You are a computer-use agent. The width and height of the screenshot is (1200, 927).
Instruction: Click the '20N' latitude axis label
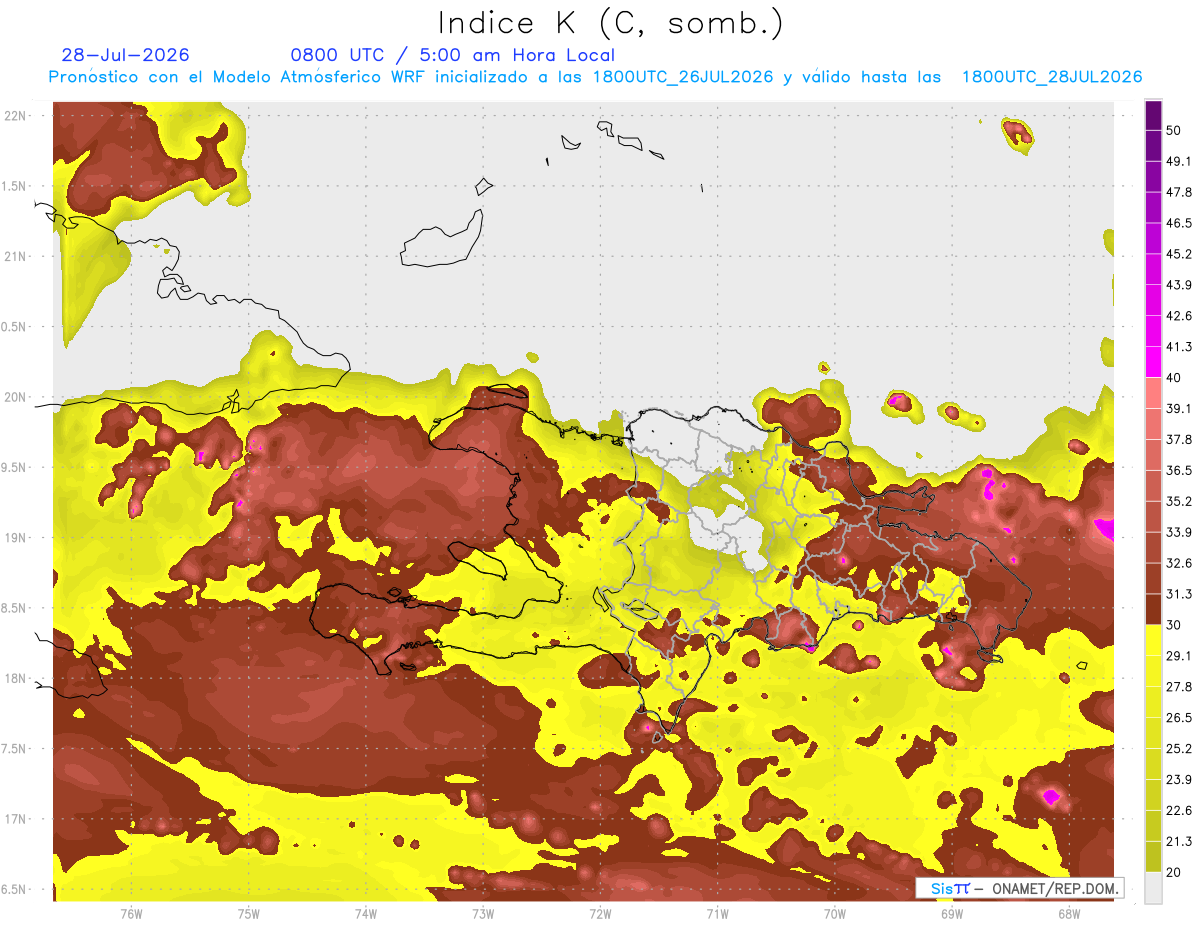(x=17, y=397)
